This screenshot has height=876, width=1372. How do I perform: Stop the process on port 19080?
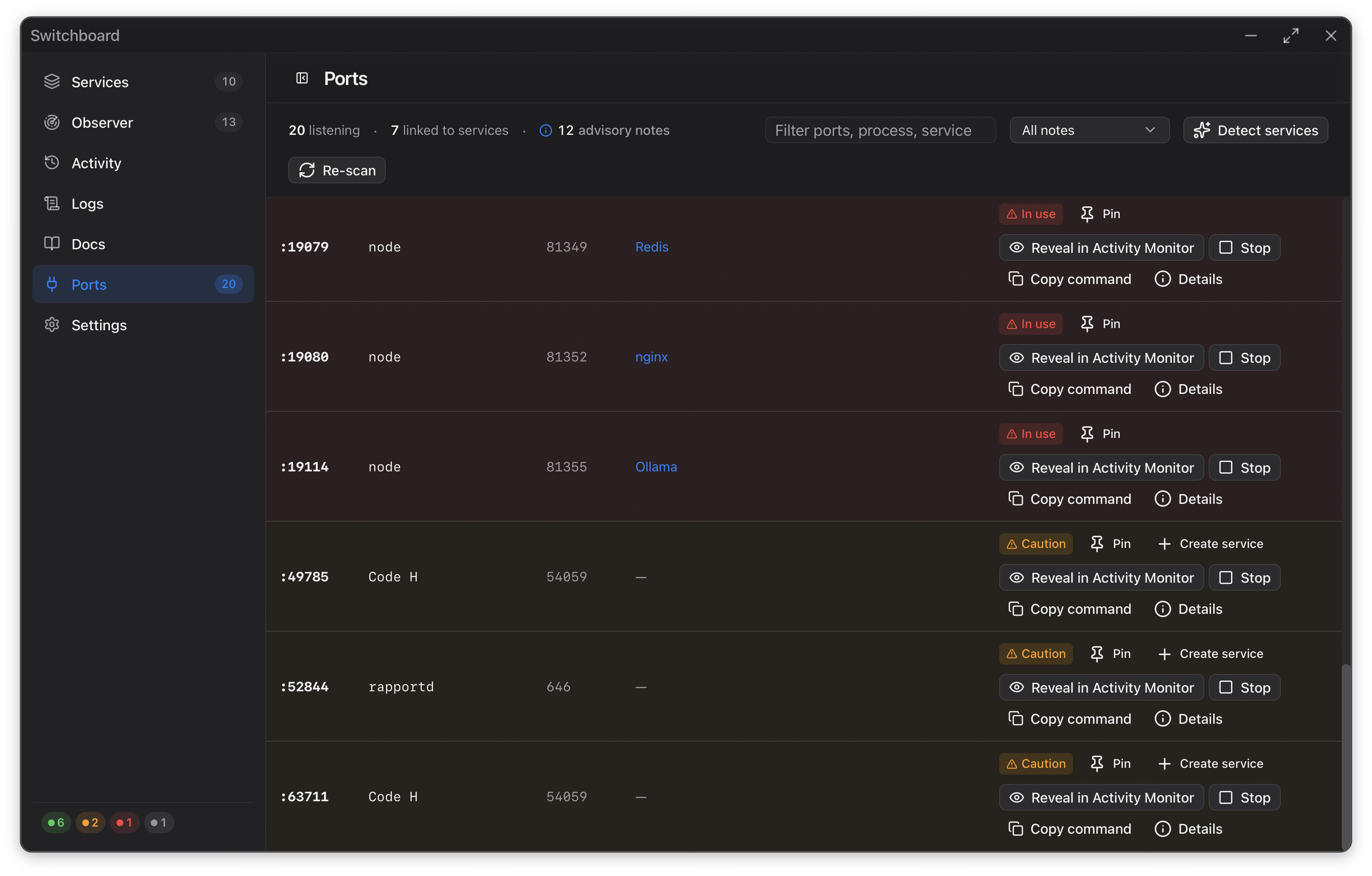click(1244, 357)
